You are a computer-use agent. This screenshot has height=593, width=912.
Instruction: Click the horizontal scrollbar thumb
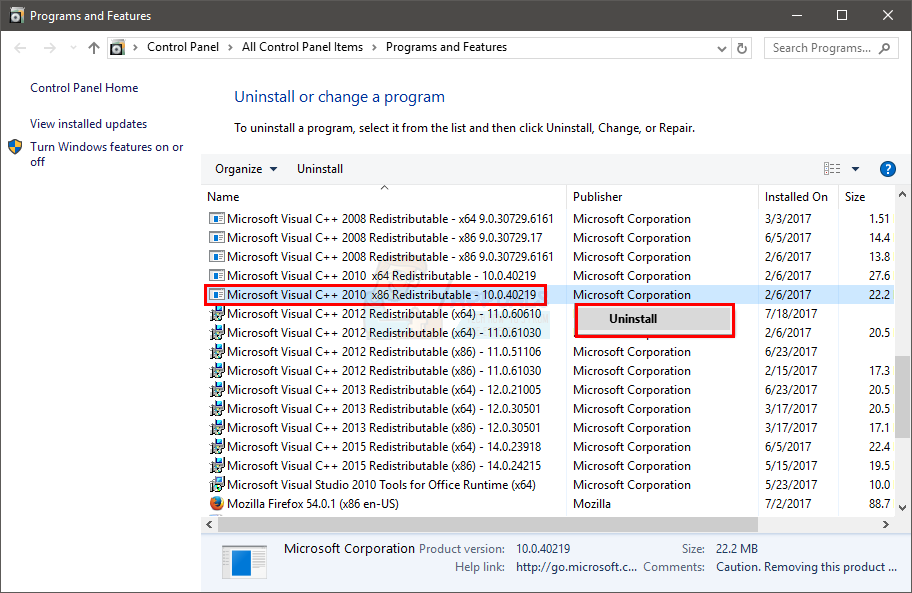(488, 524)
